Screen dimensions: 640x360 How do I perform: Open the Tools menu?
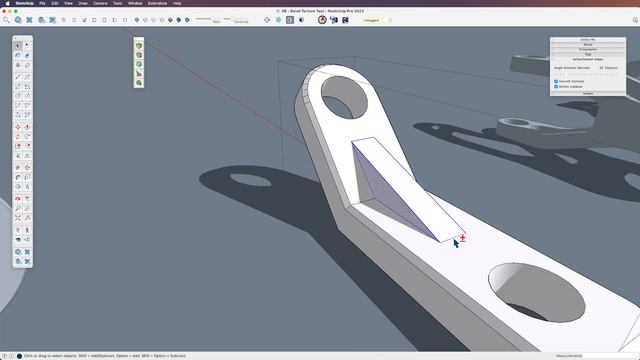pyautogui.click(x=118, y=3)
